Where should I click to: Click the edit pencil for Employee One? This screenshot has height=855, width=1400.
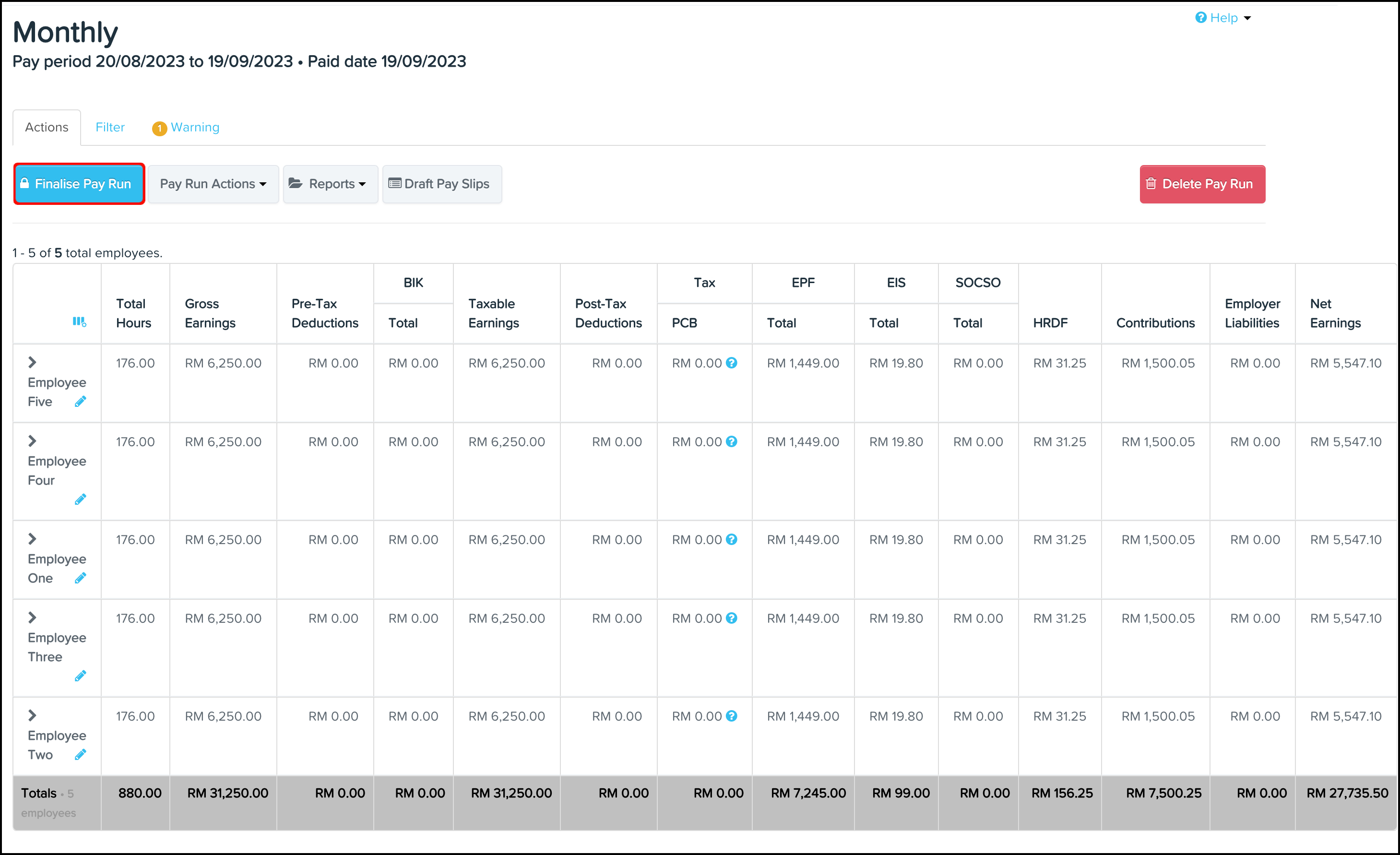tap(80, 578)
